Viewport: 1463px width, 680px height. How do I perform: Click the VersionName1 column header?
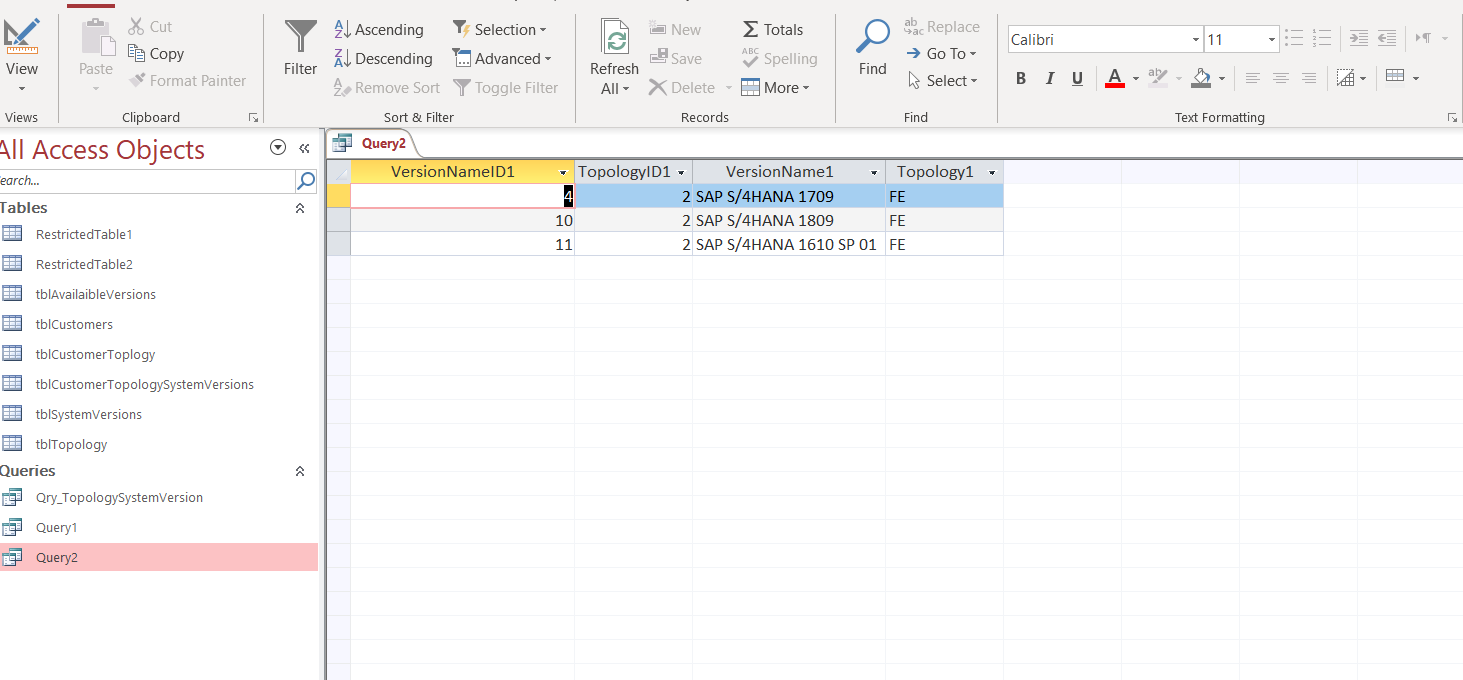click(789, 172)
